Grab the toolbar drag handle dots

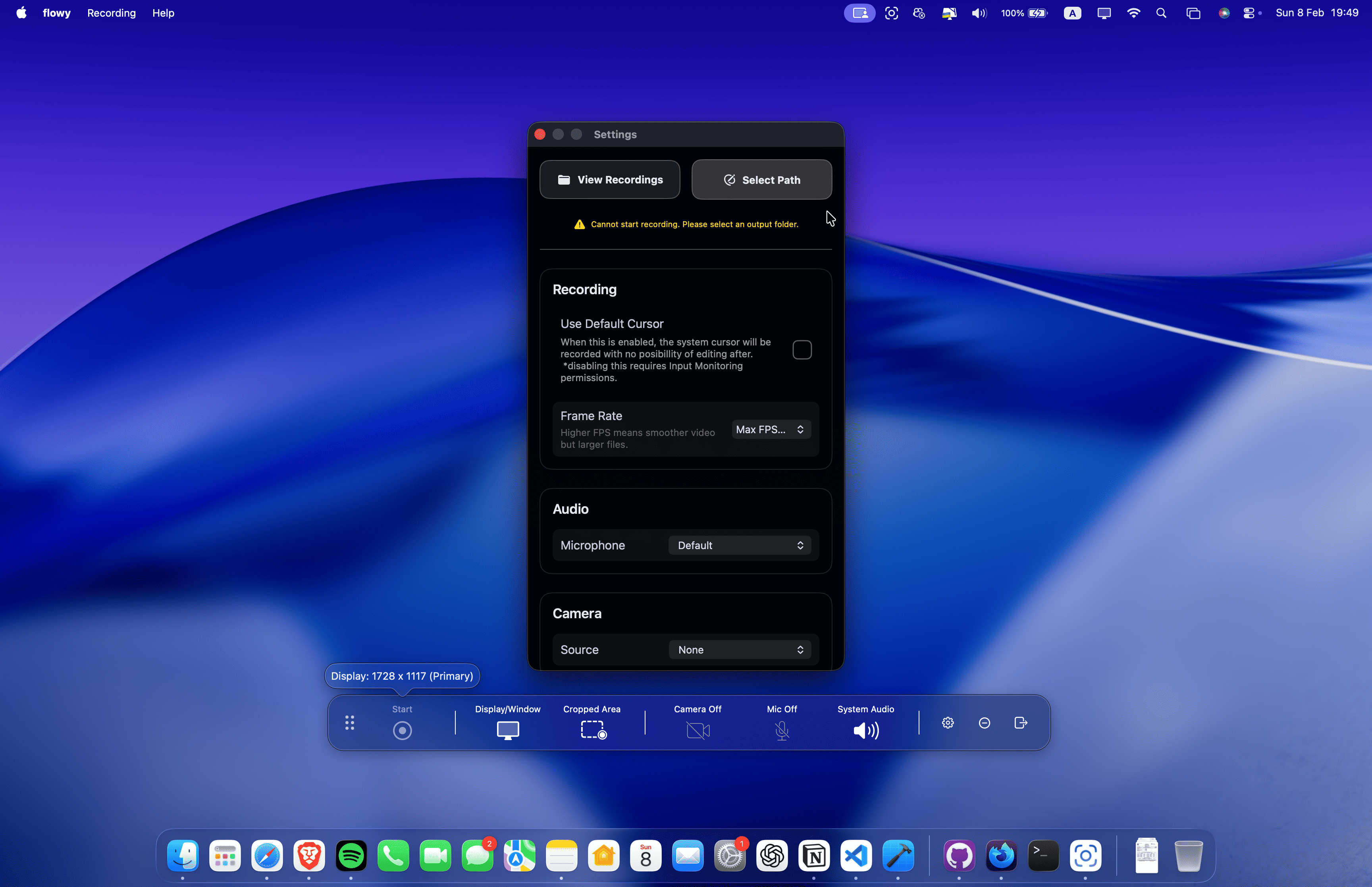point(349,723)
